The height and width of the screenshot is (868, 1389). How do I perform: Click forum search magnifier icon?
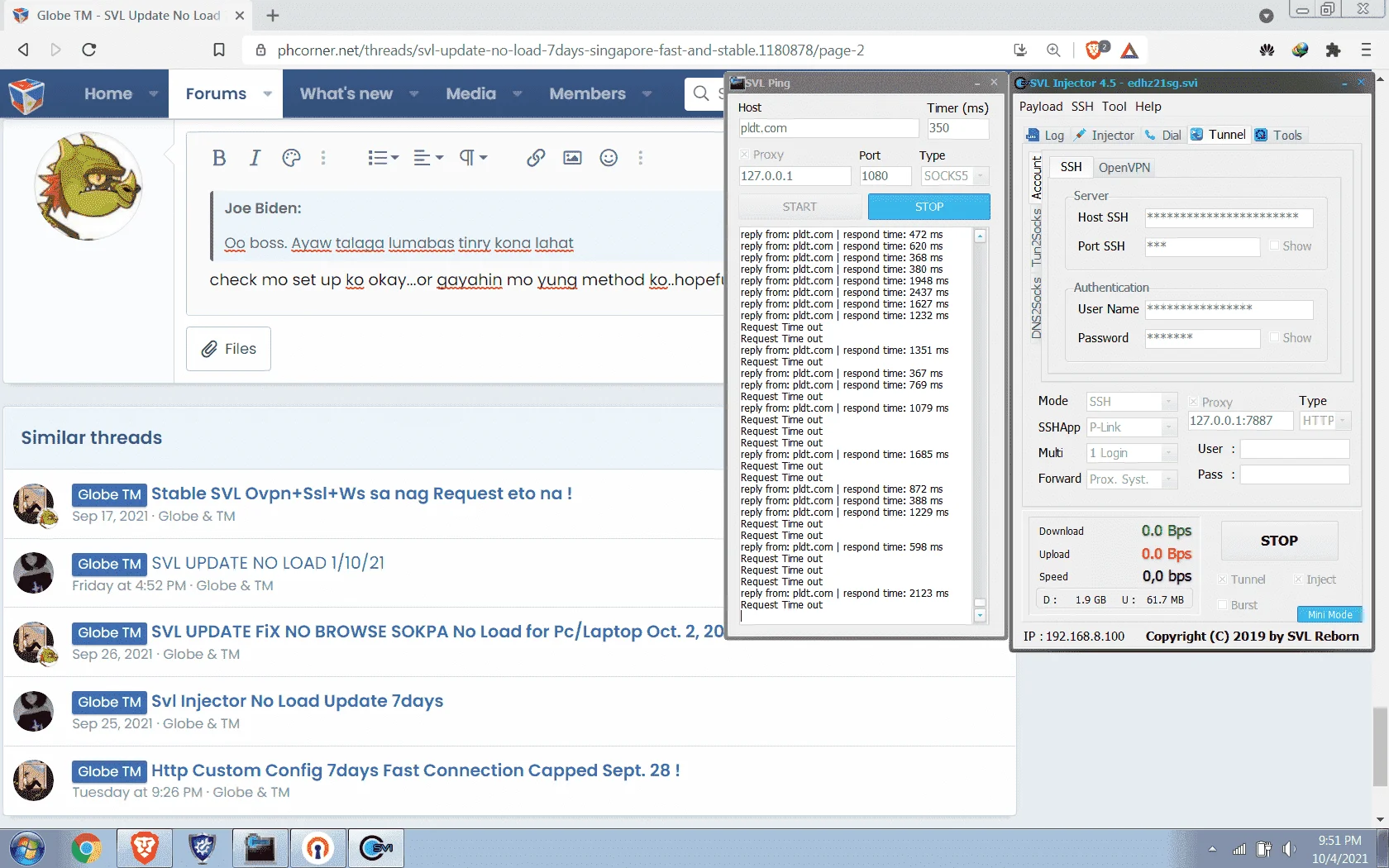(x=701, y=93)
